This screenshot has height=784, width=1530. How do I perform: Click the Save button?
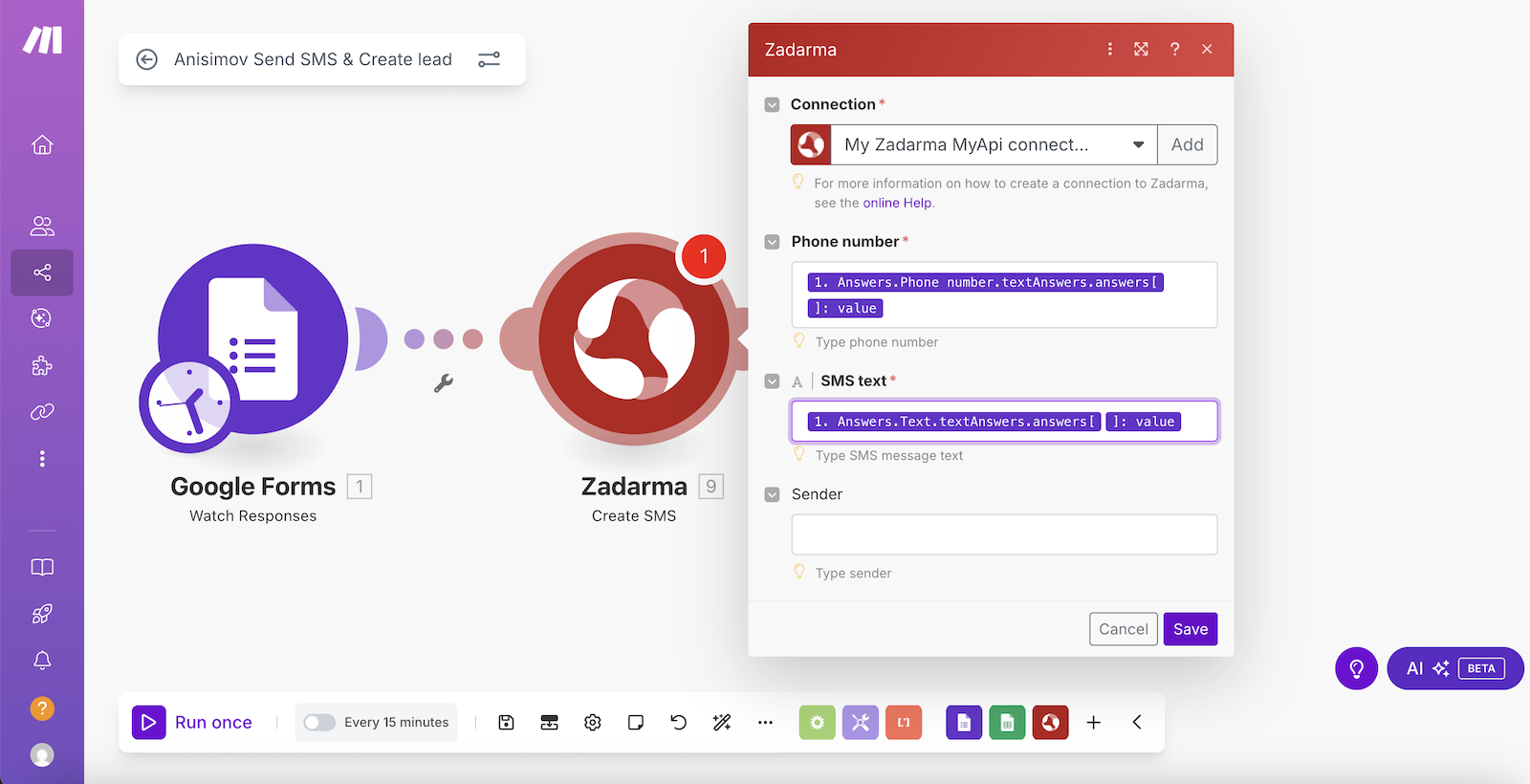pos(1190,629)
